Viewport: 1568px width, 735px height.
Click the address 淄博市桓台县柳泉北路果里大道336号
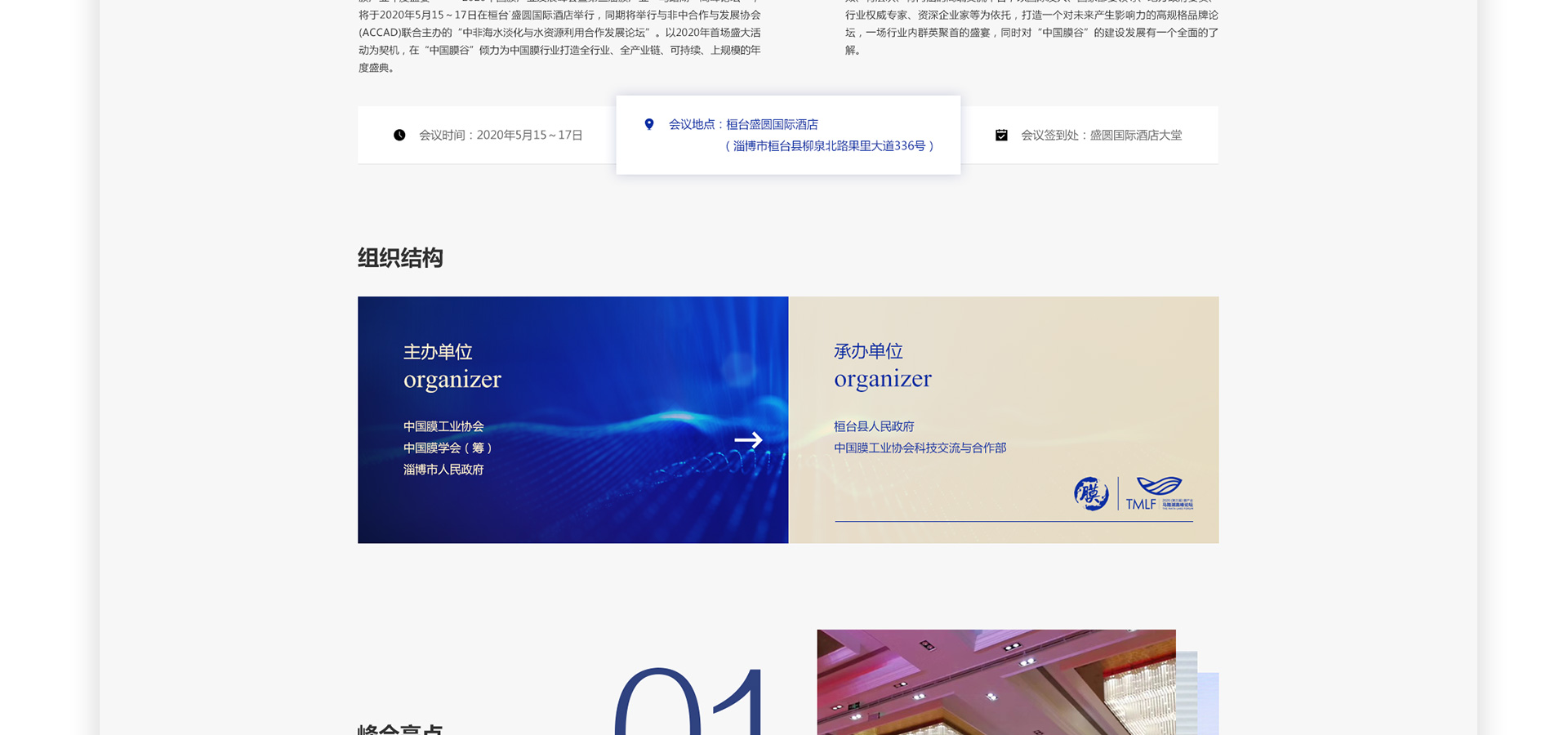pyautogui.click(x=829, y=146)
